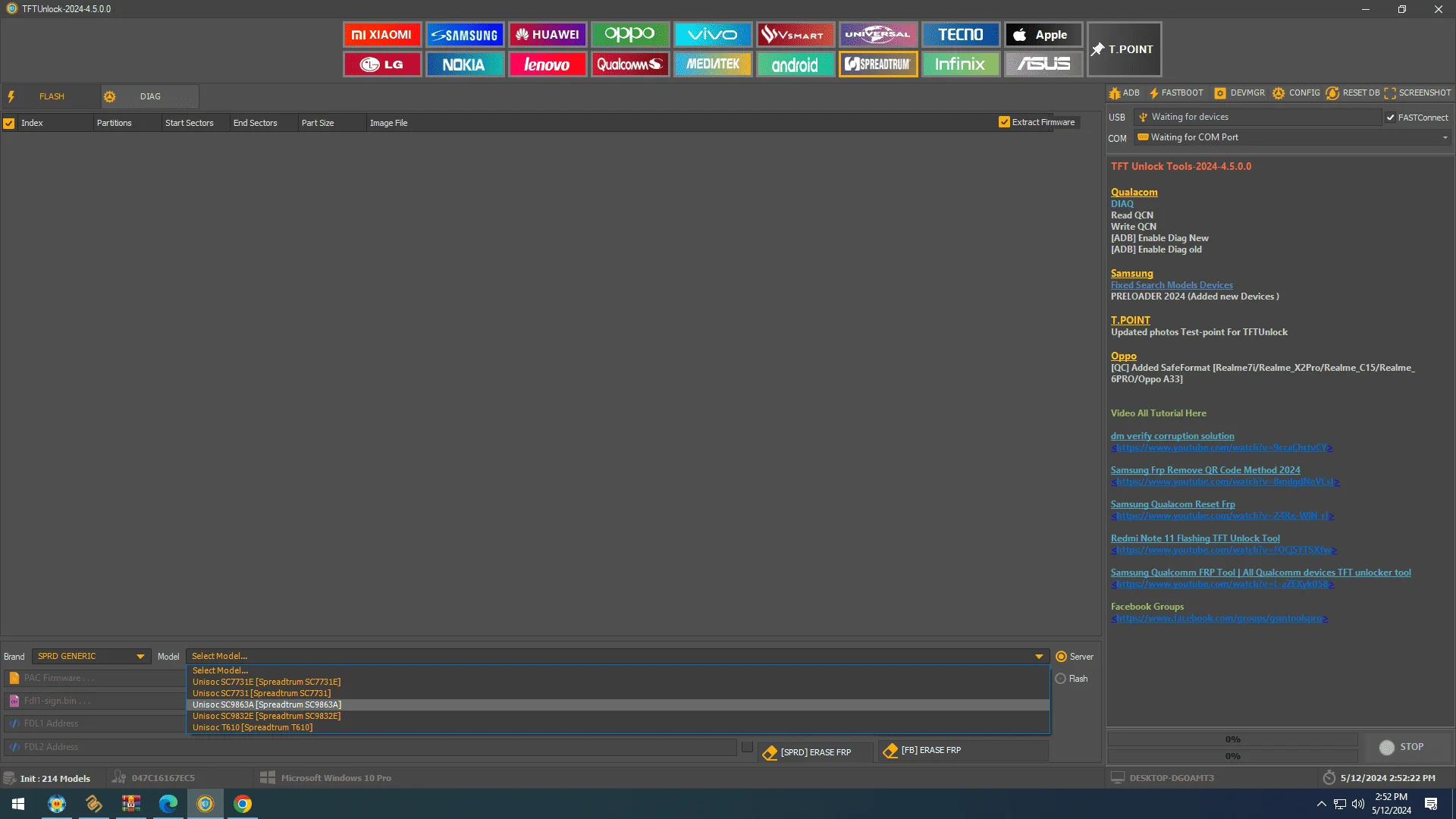The width and height of the screenshot is (1456, 819).
Task: Open Windows Start menu
Action: coord(18,804)
